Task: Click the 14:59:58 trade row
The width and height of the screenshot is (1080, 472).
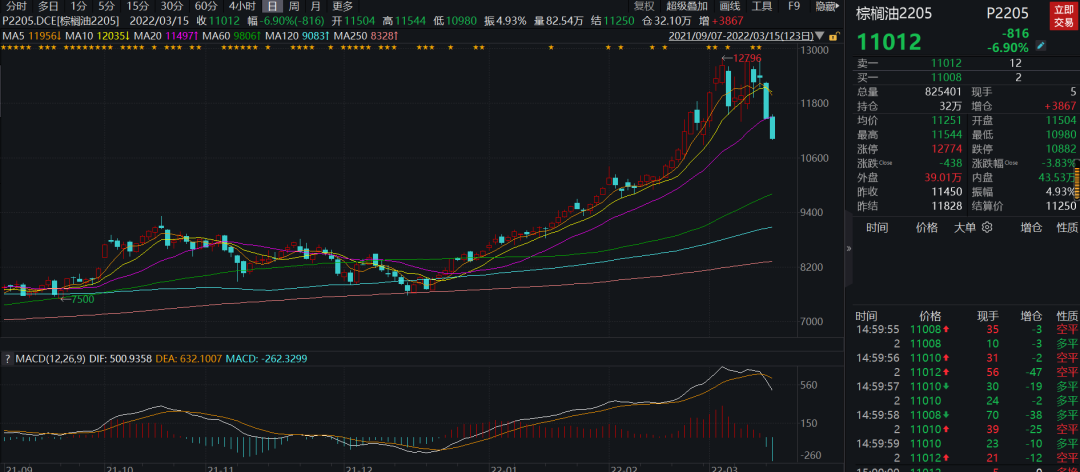Action: pos(964,415)
